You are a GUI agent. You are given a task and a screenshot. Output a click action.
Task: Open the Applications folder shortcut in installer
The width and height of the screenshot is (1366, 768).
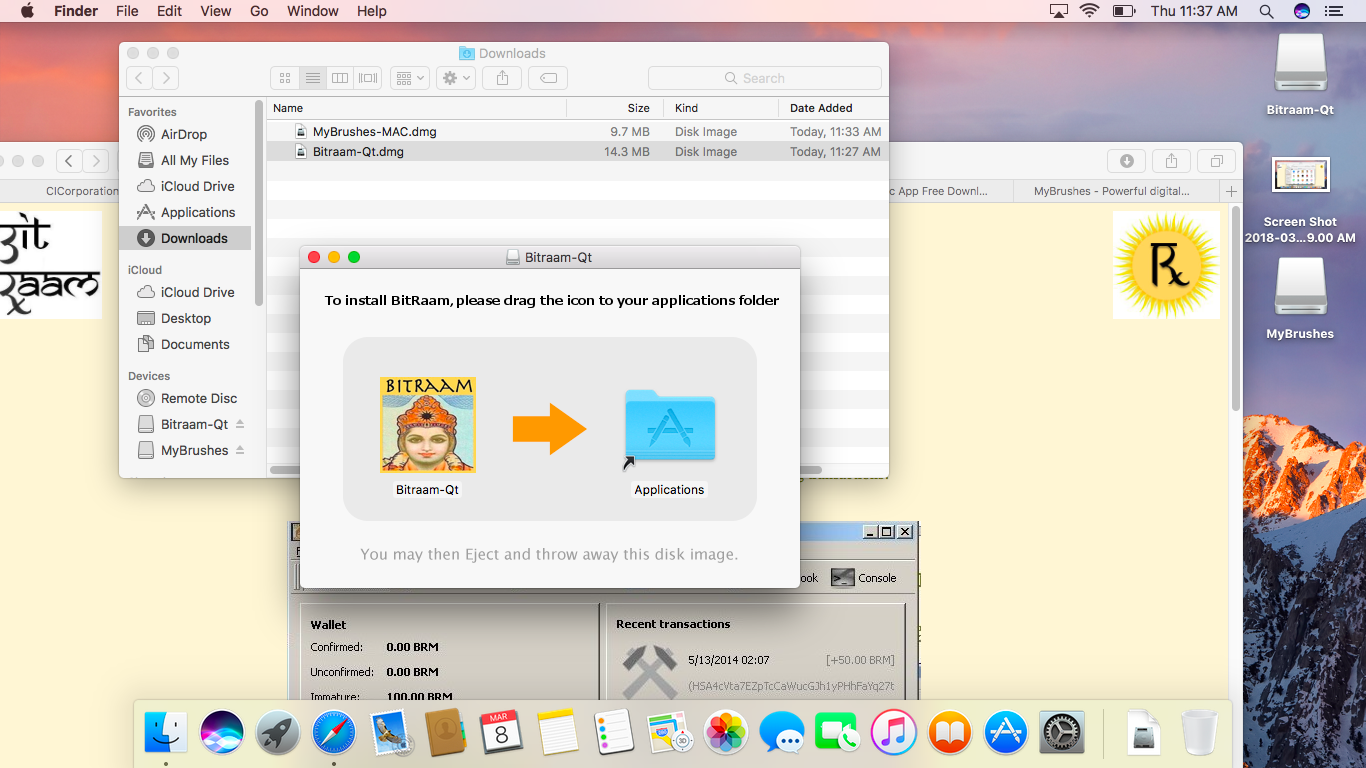[x=669, y=426]
